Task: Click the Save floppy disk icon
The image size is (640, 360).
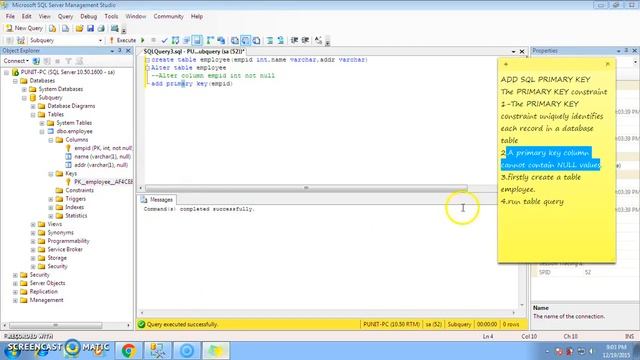Action: tap(90, 28)
